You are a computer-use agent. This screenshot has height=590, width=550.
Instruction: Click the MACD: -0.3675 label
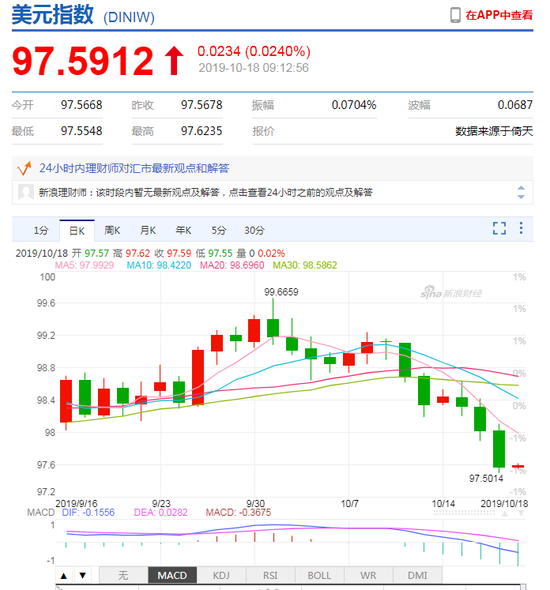pyautogui.click(x=238, y=512)
